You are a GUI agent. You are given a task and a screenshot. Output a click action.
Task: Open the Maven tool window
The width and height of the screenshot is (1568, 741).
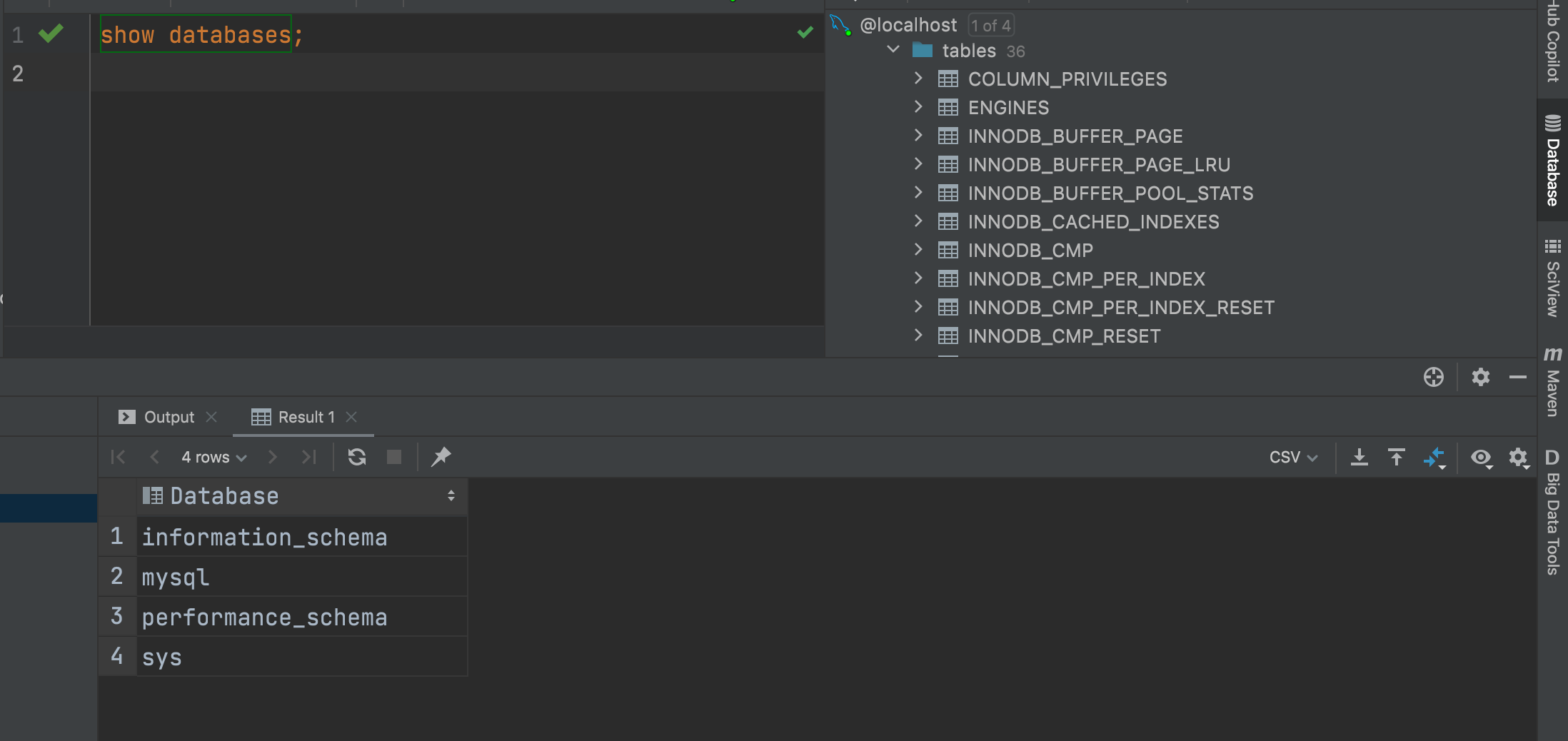1552,382
